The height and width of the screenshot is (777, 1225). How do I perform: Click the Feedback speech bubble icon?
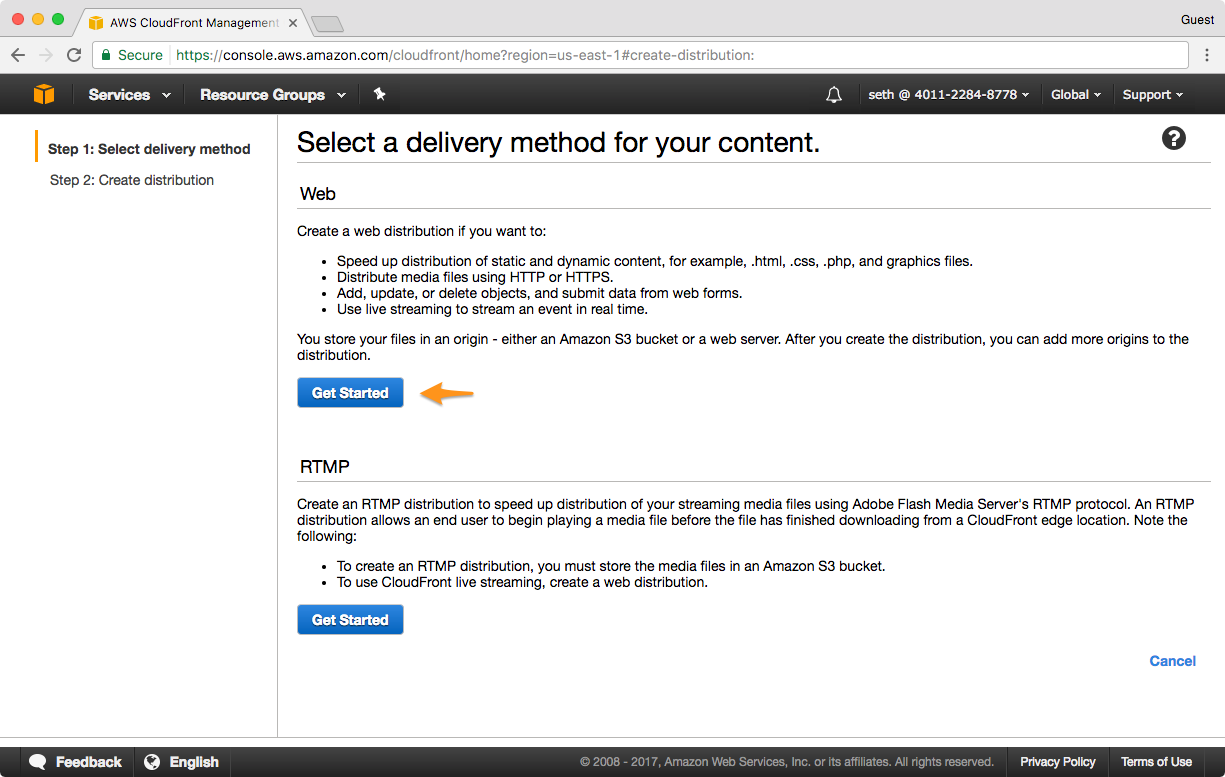click(38, 762)
